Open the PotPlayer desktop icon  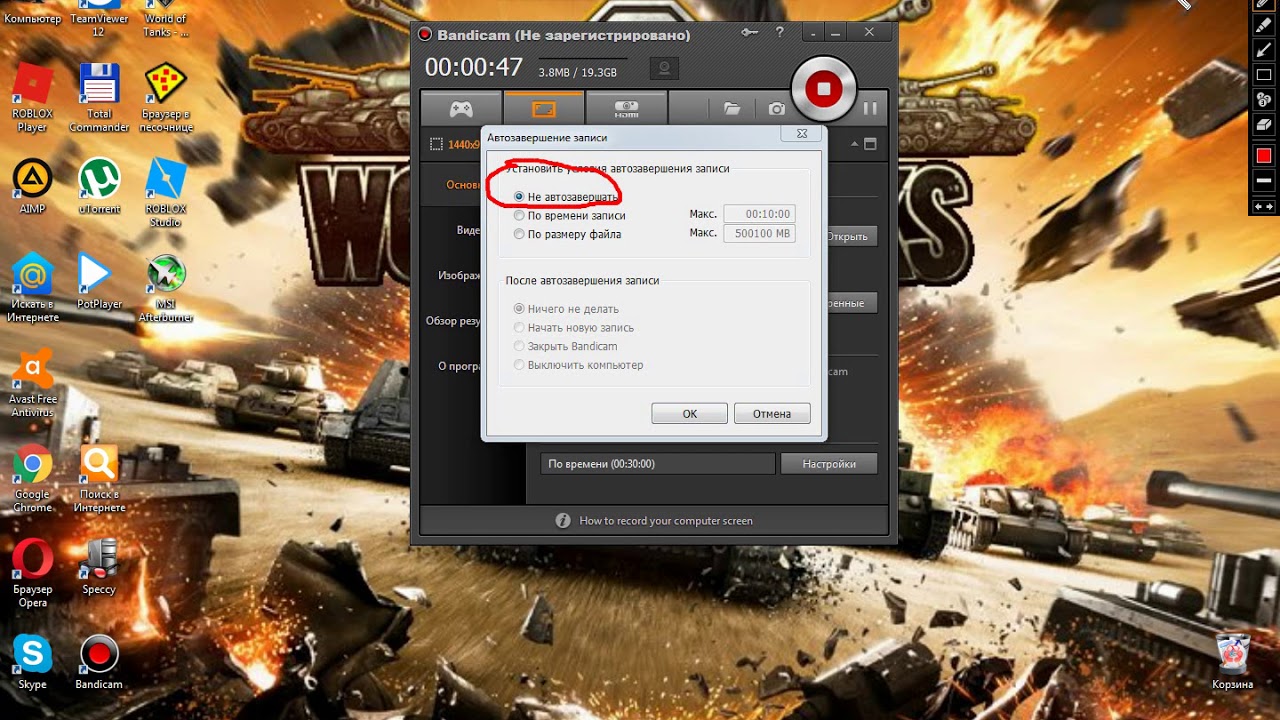(99, 281)
